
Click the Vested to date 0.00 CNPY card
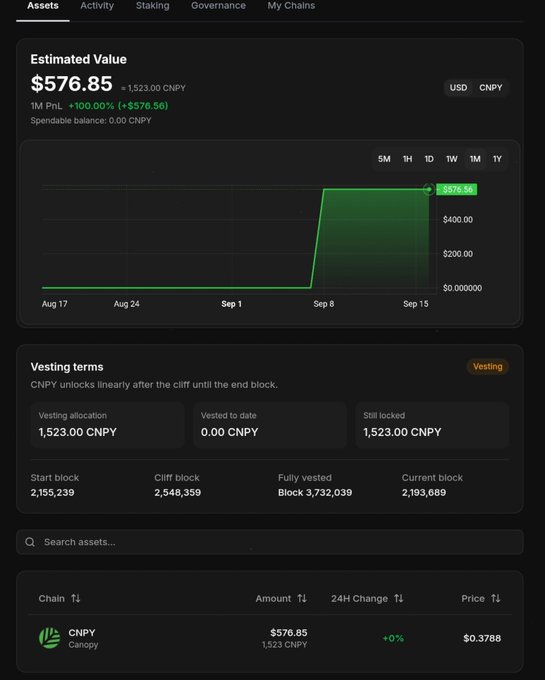pyautogui.click(x=270, y=425)
